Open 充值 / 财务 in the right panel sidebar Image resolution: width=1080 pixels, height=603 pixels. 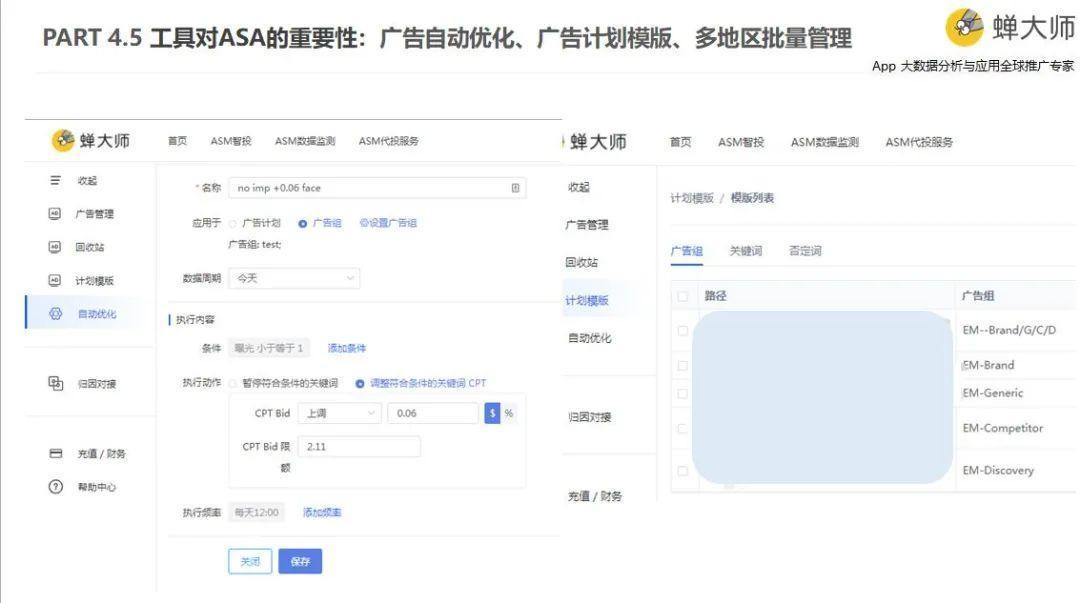coord(594,496)
